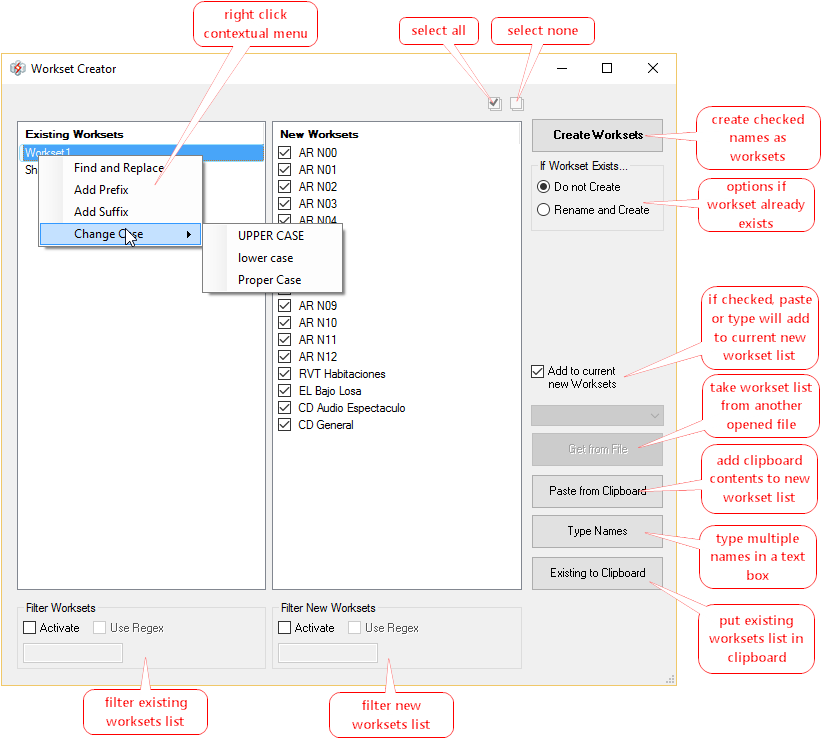Click the Workset Creator title bar icon
This screenshot has height=738, width=821.
[18, 68]
